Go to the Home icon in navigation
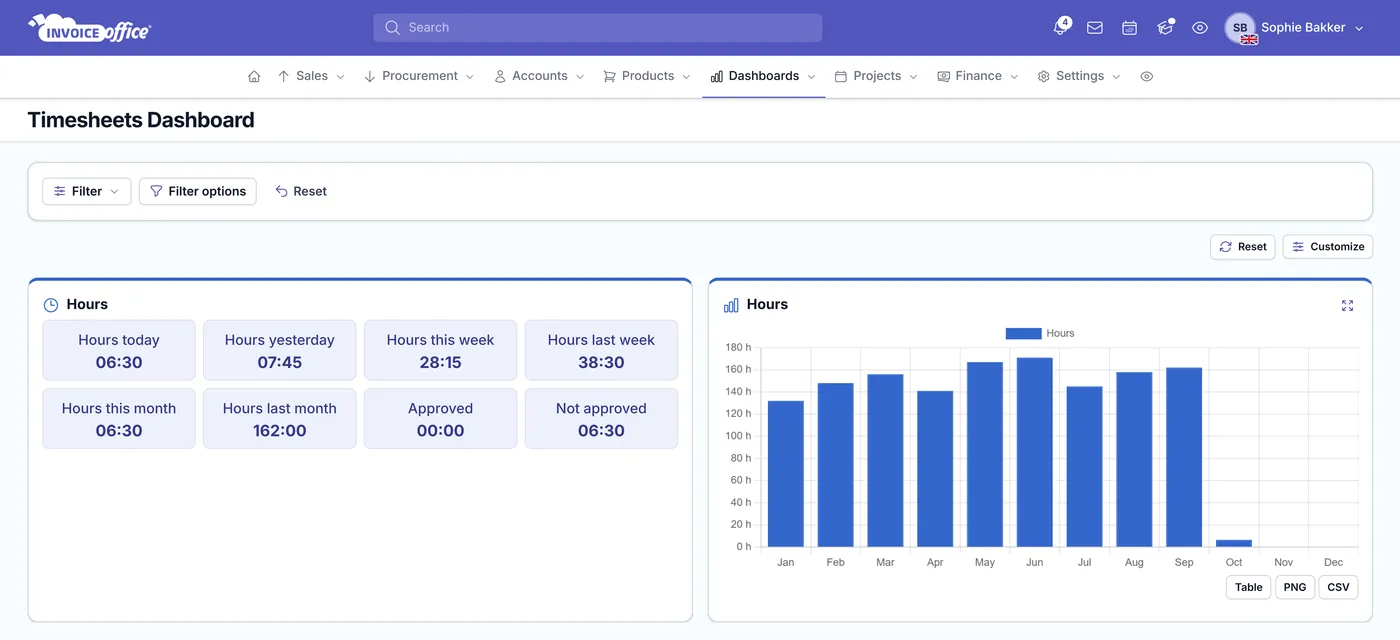This screenshot has height=640, width=1400. tap(254, 76)
